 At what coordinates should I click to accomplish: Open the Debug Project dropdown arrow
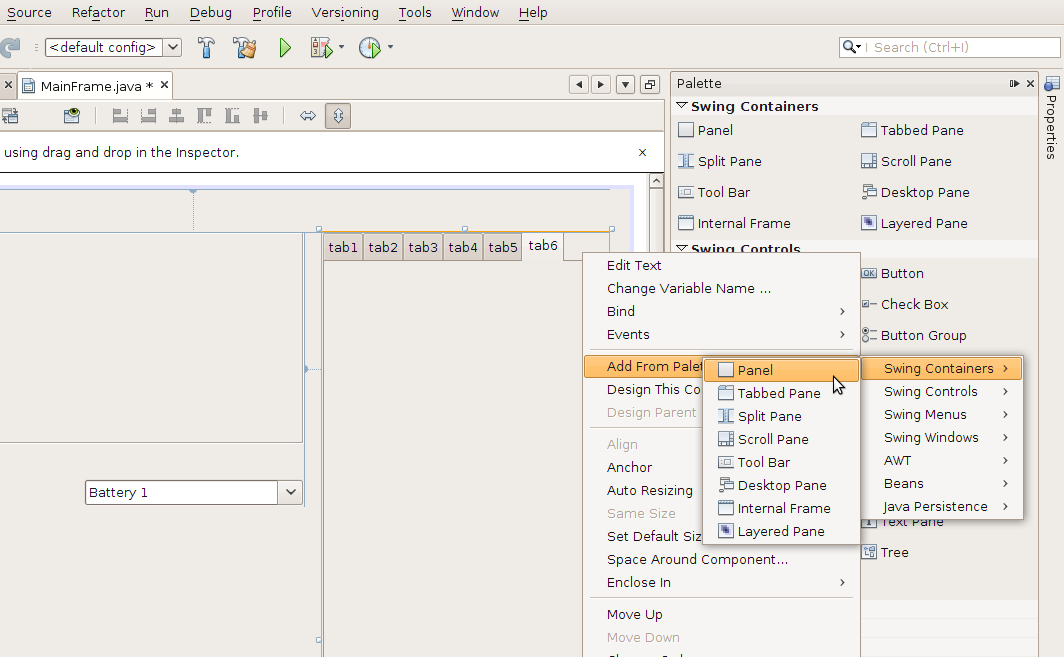click(341, 48)
